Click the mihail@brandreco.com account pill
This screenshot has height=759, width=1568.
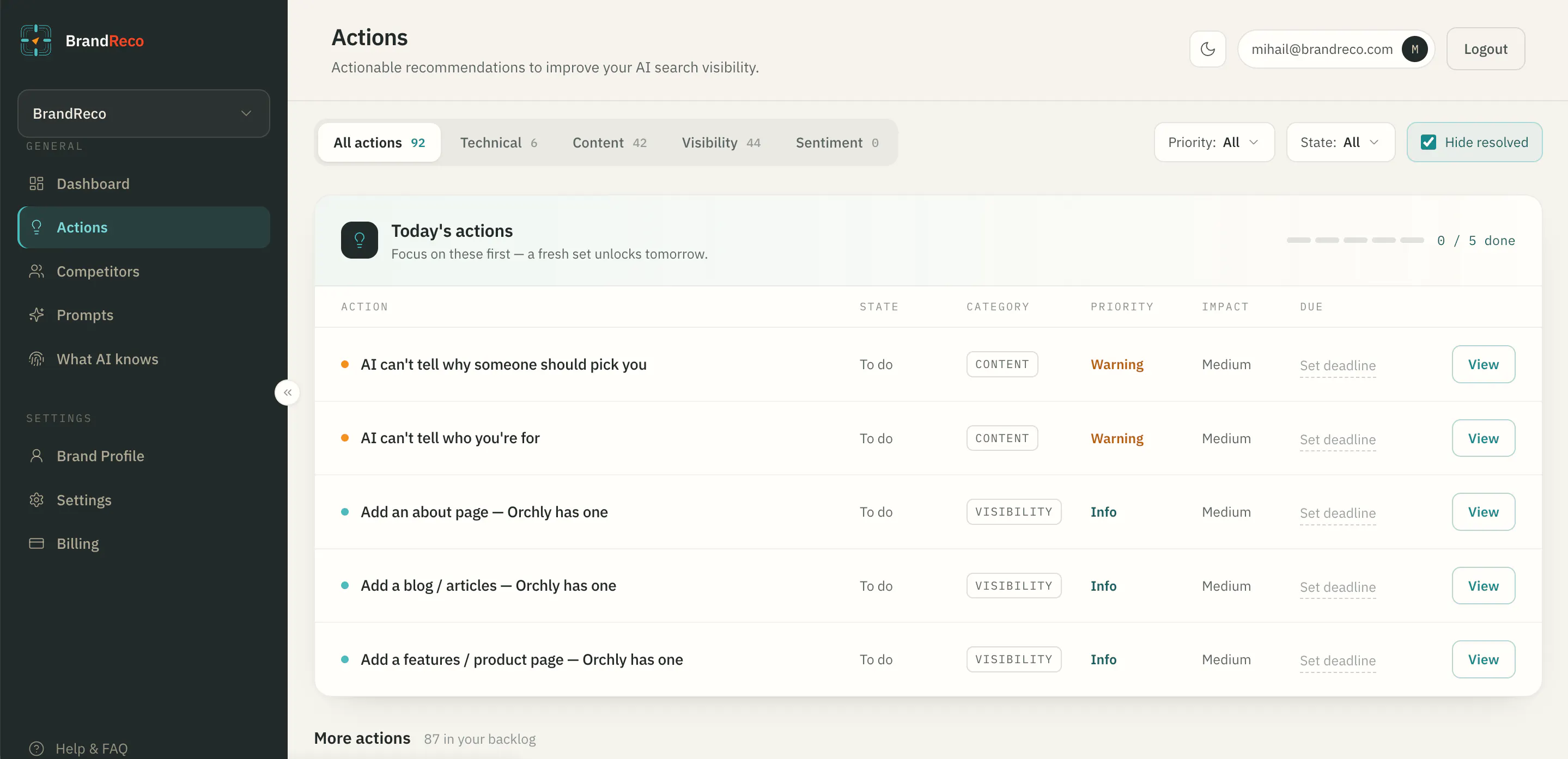pyautogui.click(x=1336, y=49)
